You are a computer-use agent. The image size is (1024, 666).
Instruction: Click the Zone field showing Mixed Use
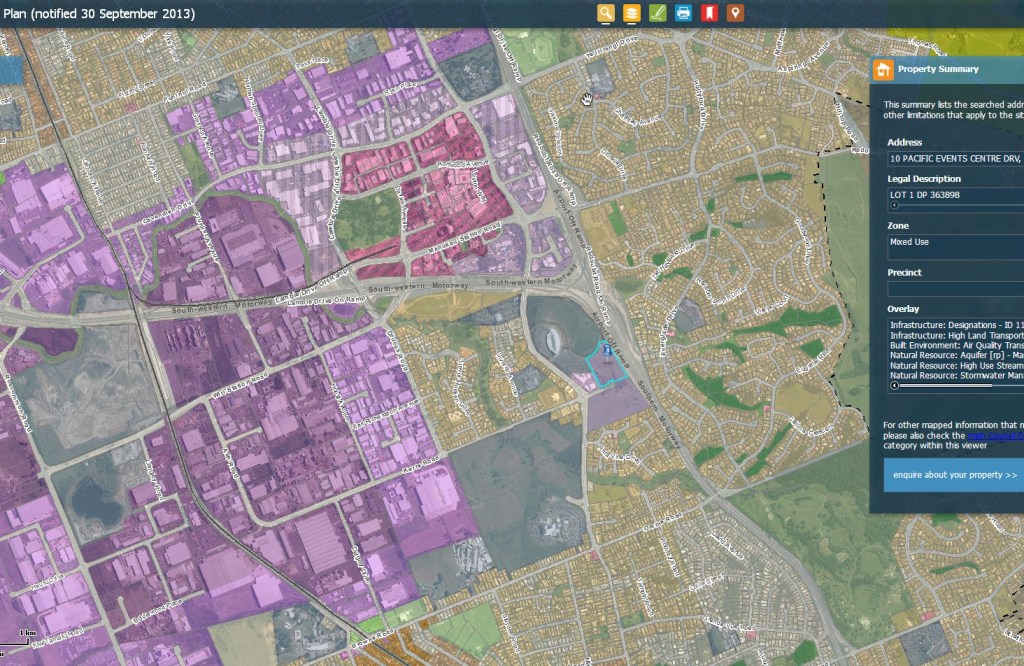click(x=955, y=247)
